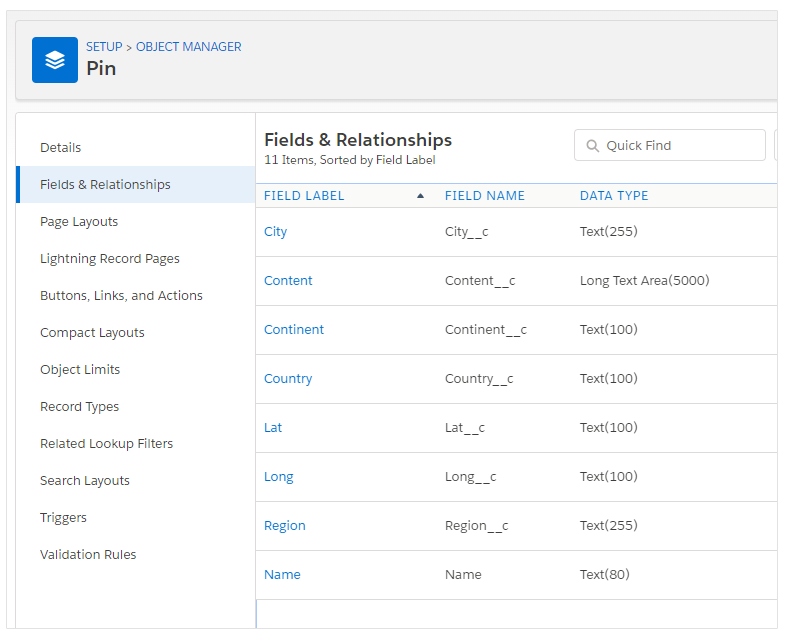Click the '11 Items, Sorted by Field Label' text

[350, 160]
